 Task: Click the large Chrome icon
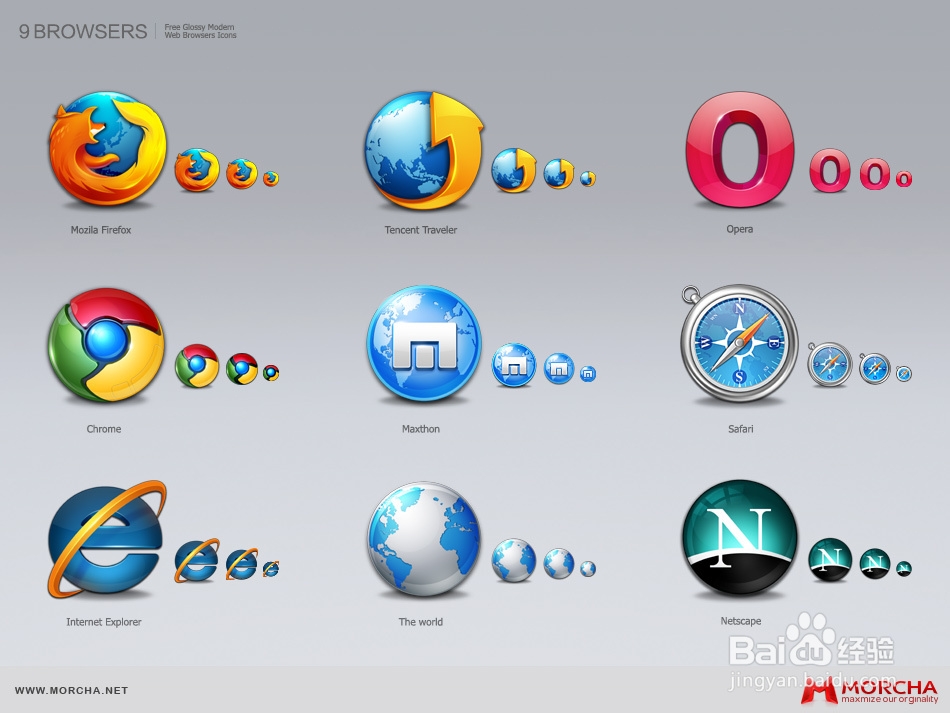pos(107,345)
